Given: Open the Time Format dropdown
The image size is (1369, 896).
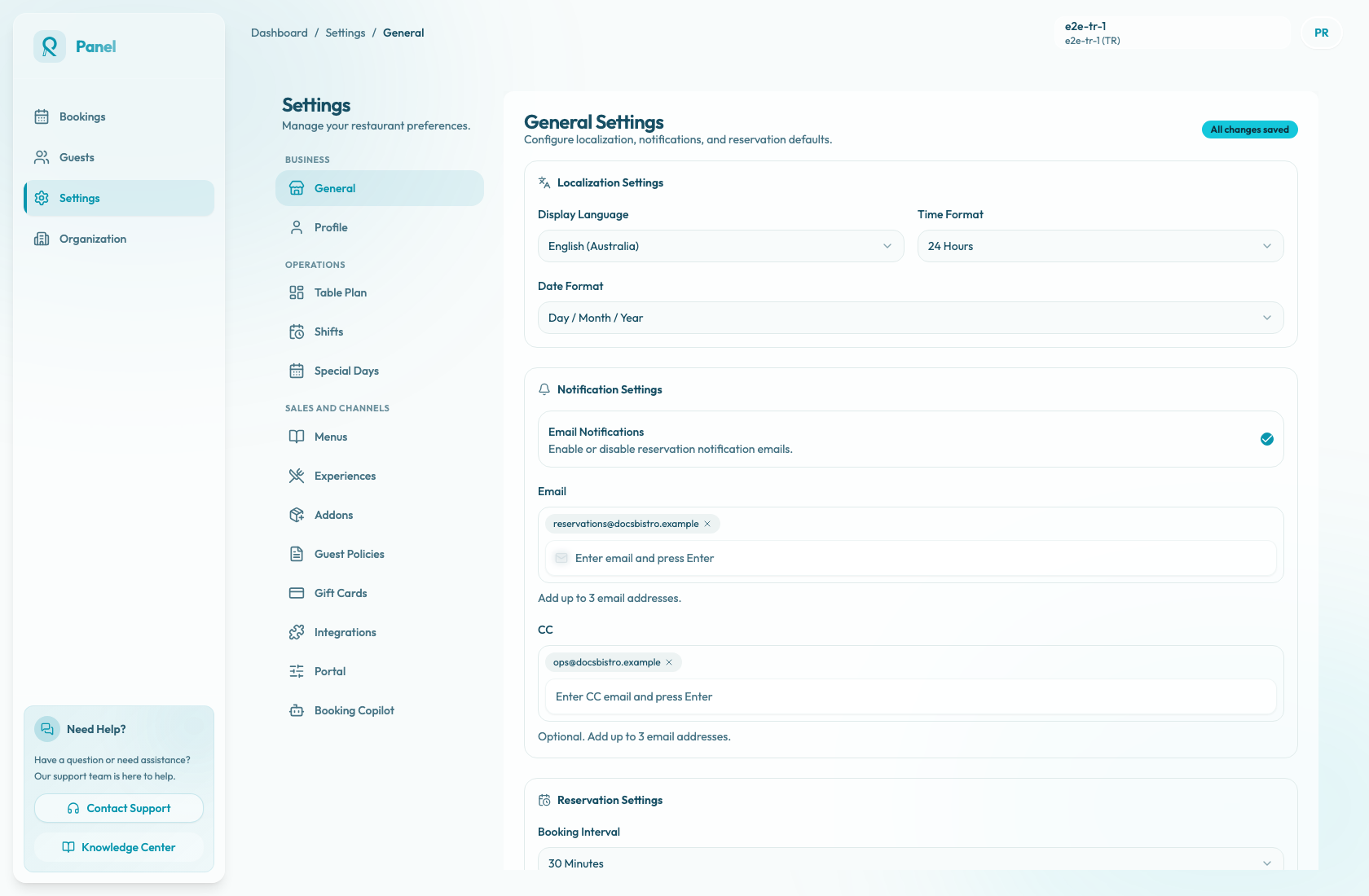Looking at the screenshot, I should coord(1100,246).
